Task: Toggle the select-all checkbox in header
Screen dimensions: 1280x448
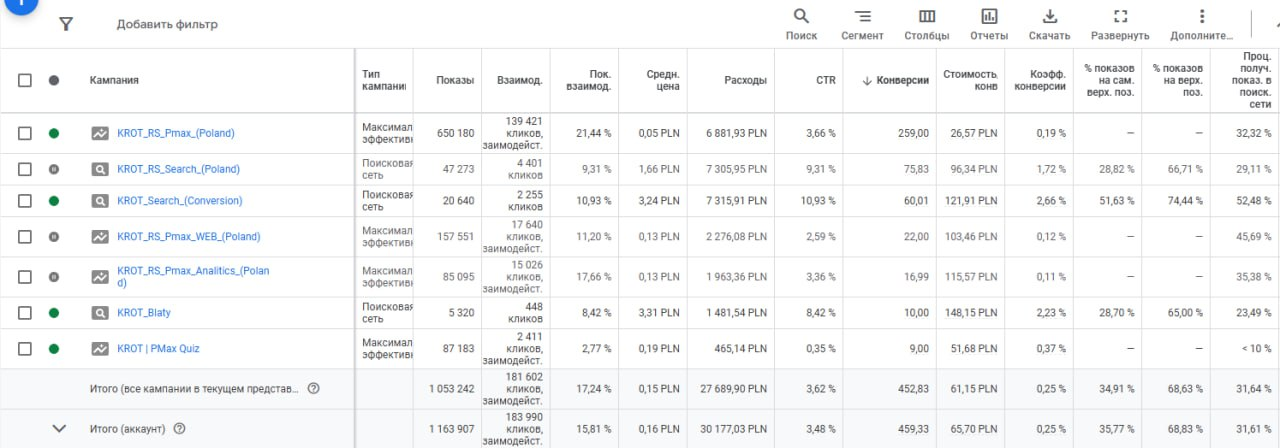Action: point(25,80)
